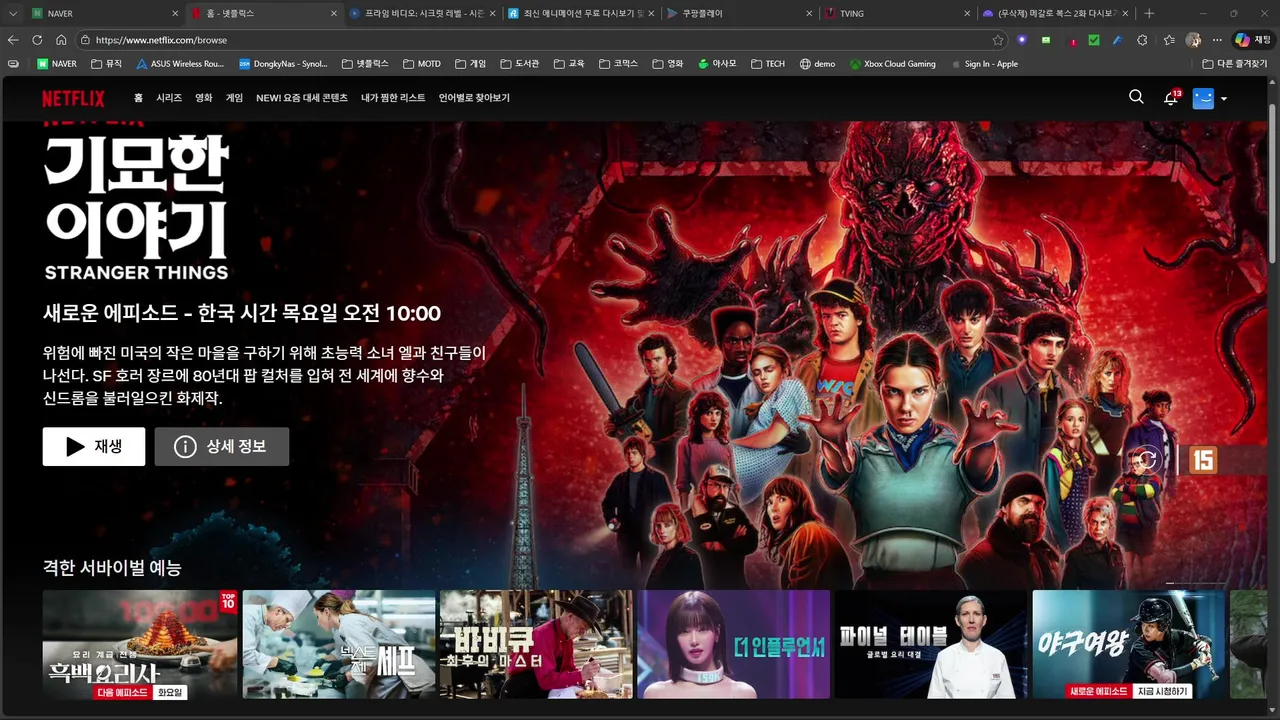1280x720 pixels.
Task: Reload the page with refresh icon
Action: pyautogui.click(x=37, y=40)
